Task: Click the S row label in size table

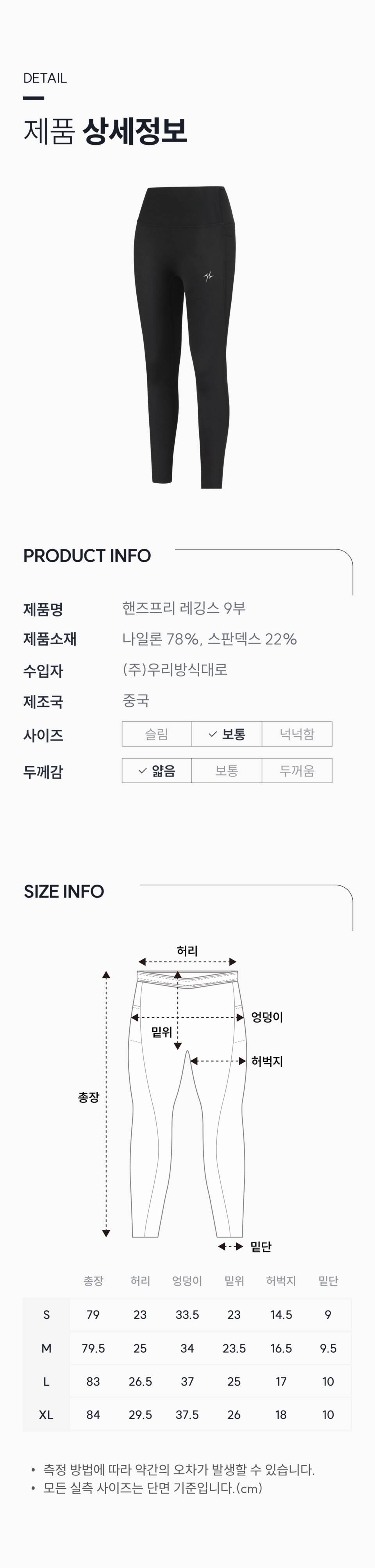Action: coord(46,1315)
